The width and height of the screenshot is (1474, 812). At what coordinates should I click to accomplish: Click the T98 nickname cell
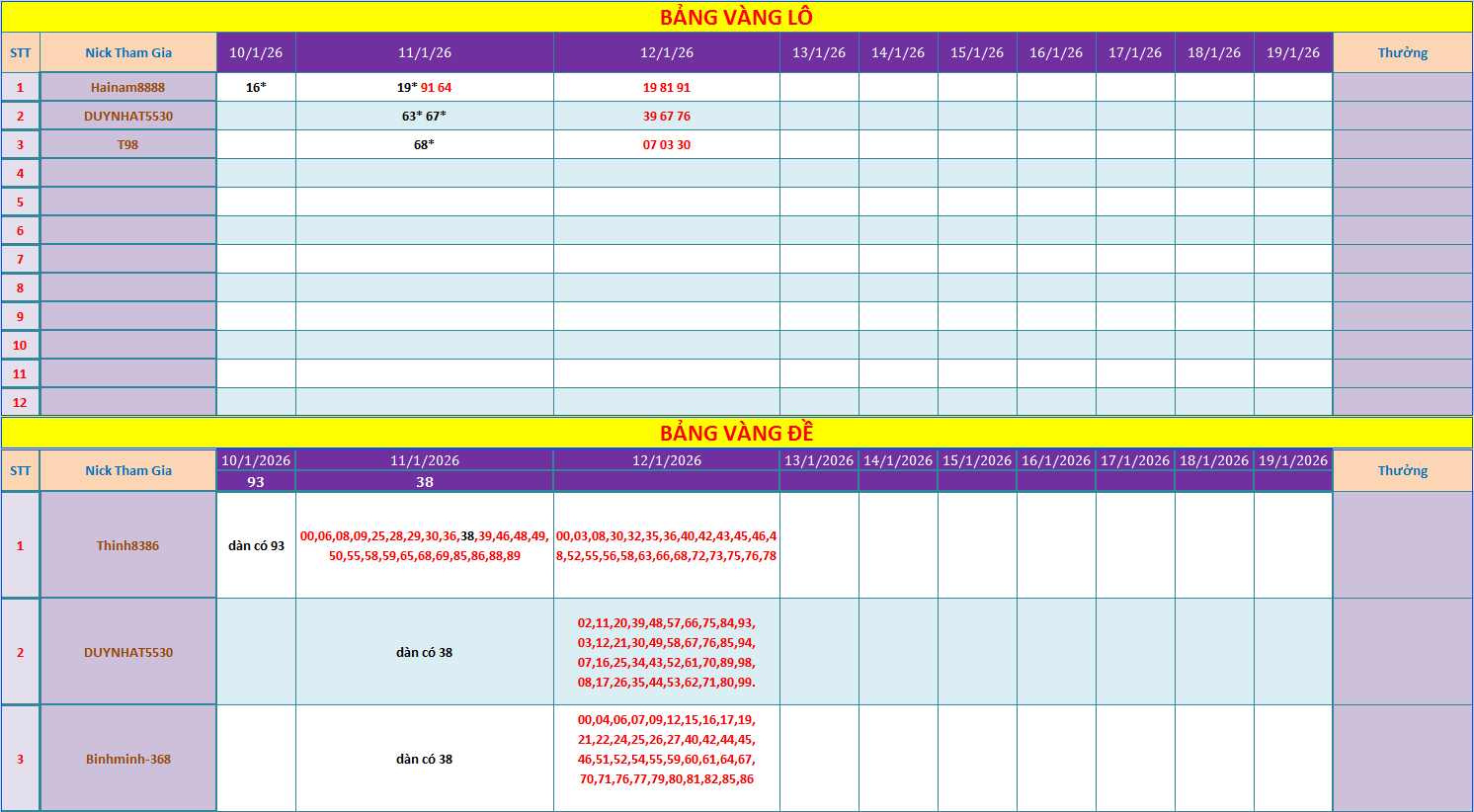click(x=128, y=144)
